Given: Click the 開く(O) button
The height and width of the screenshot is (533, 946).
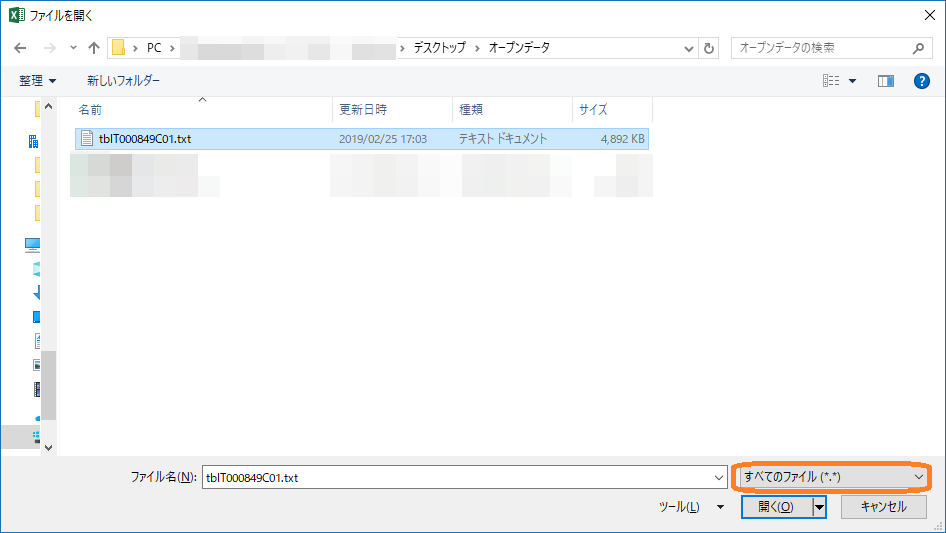Looking at the screenshot, I should point(776,507).
